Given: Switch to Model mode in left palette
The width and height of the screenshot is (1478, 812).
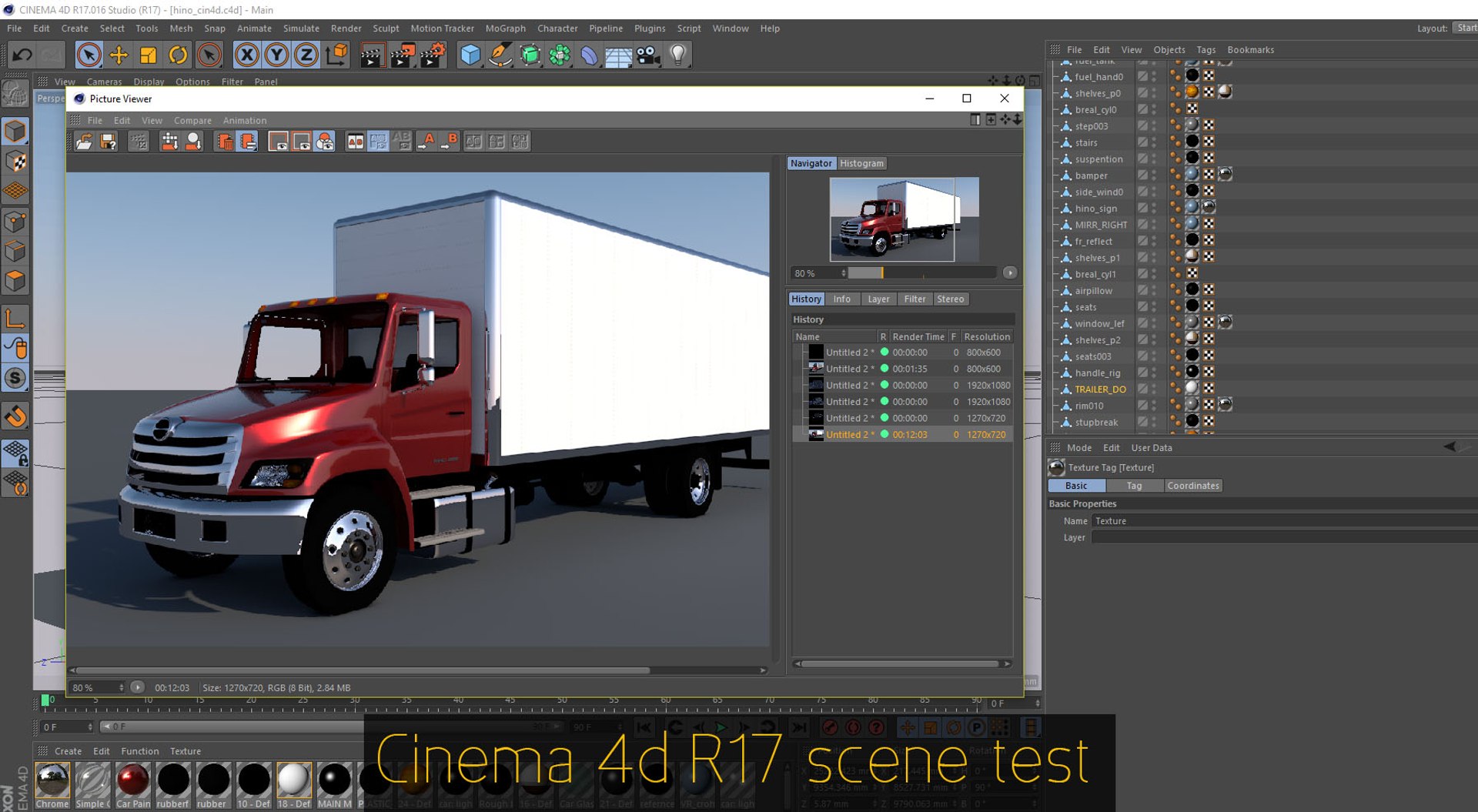Looking at the screenshot, I should (x=15, y=131).
